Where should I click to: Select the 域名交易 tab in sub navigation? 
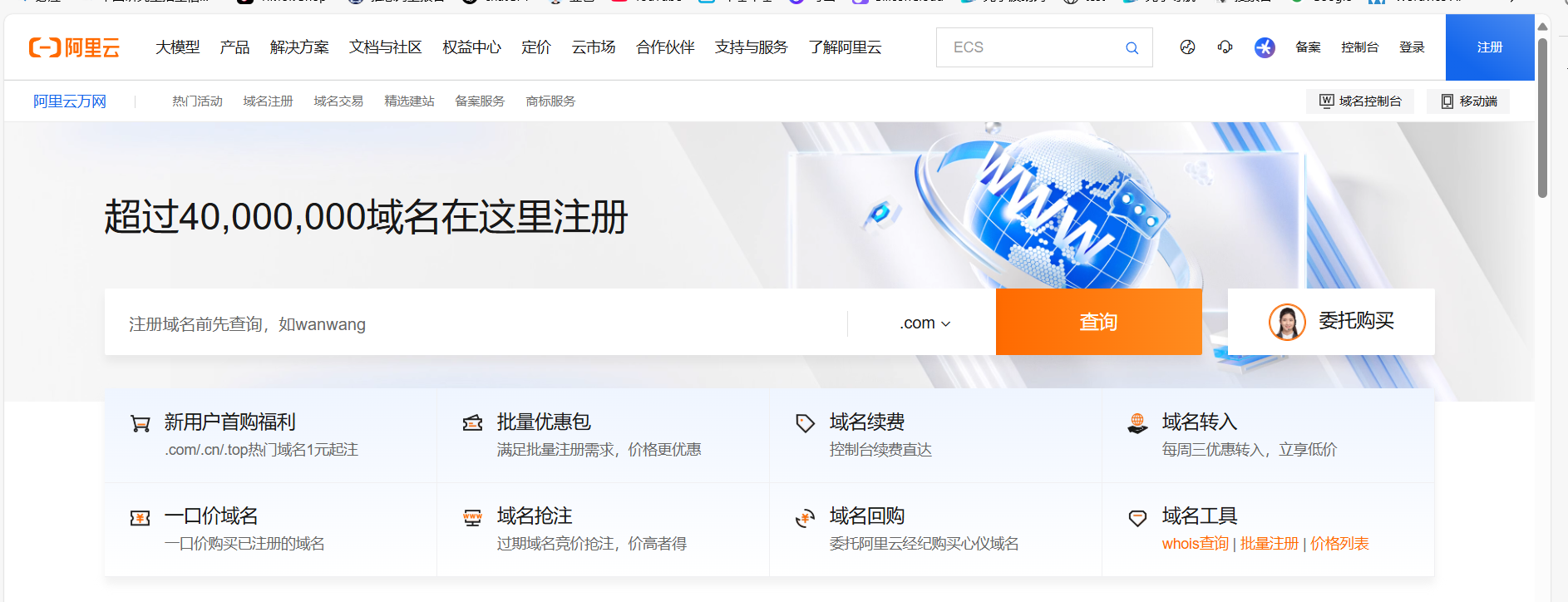(x=338, y=101)
